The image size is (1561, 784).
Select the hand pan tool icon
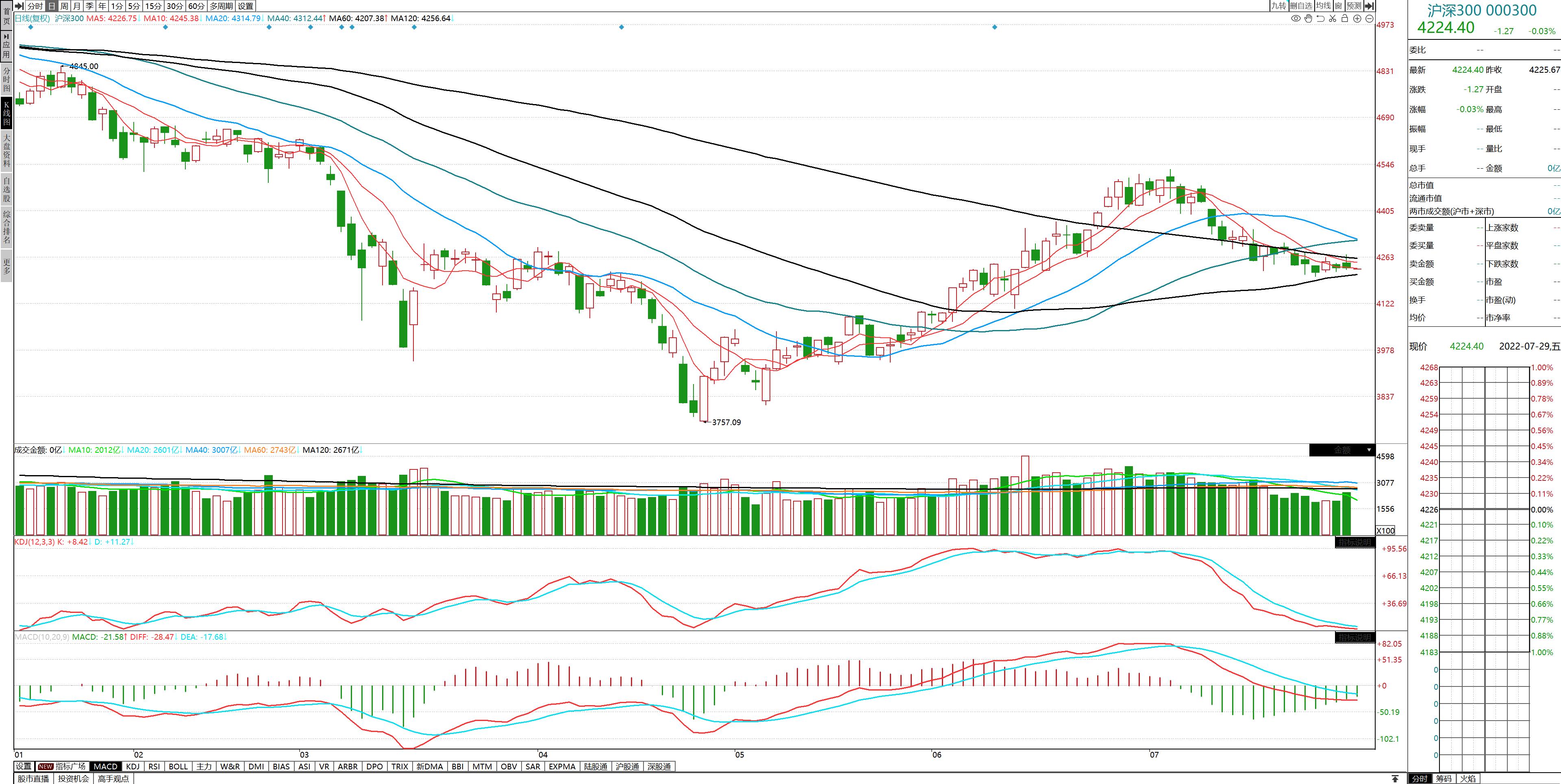point(1308,19)
